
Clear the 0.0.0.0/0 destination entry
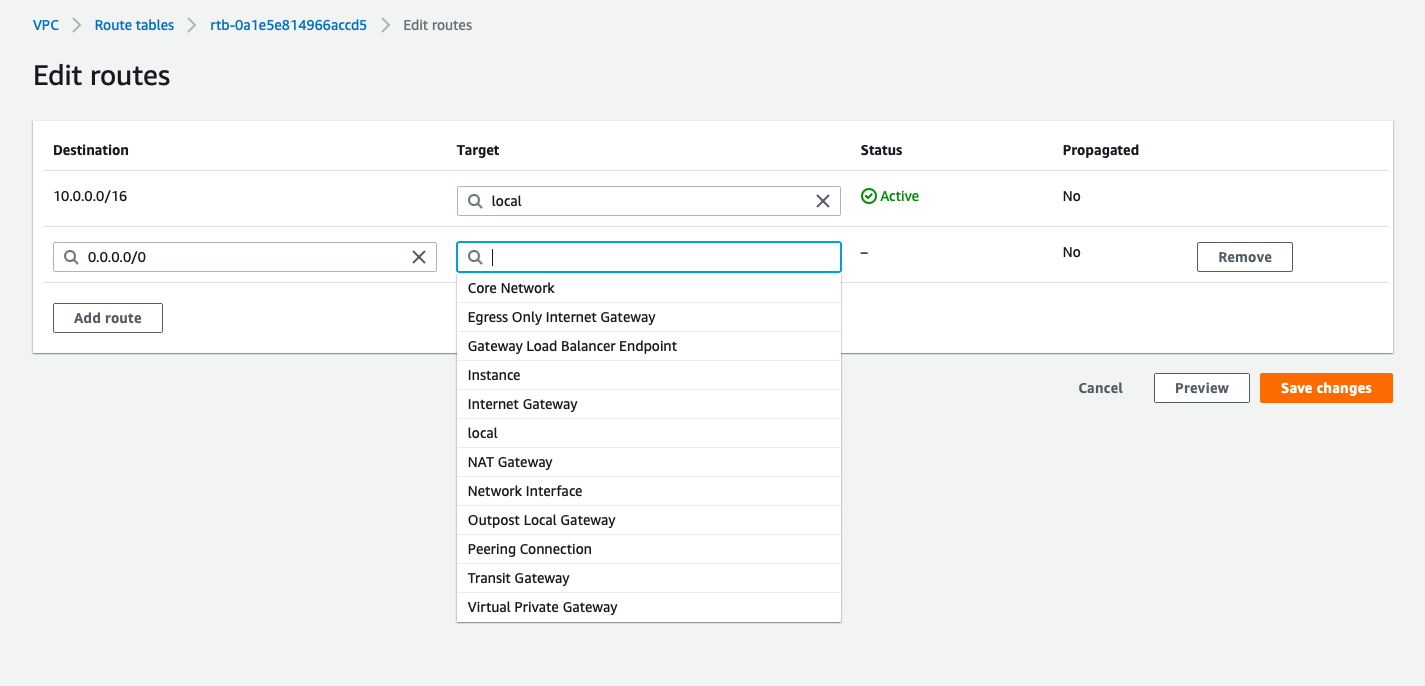[x=419, y=257]
